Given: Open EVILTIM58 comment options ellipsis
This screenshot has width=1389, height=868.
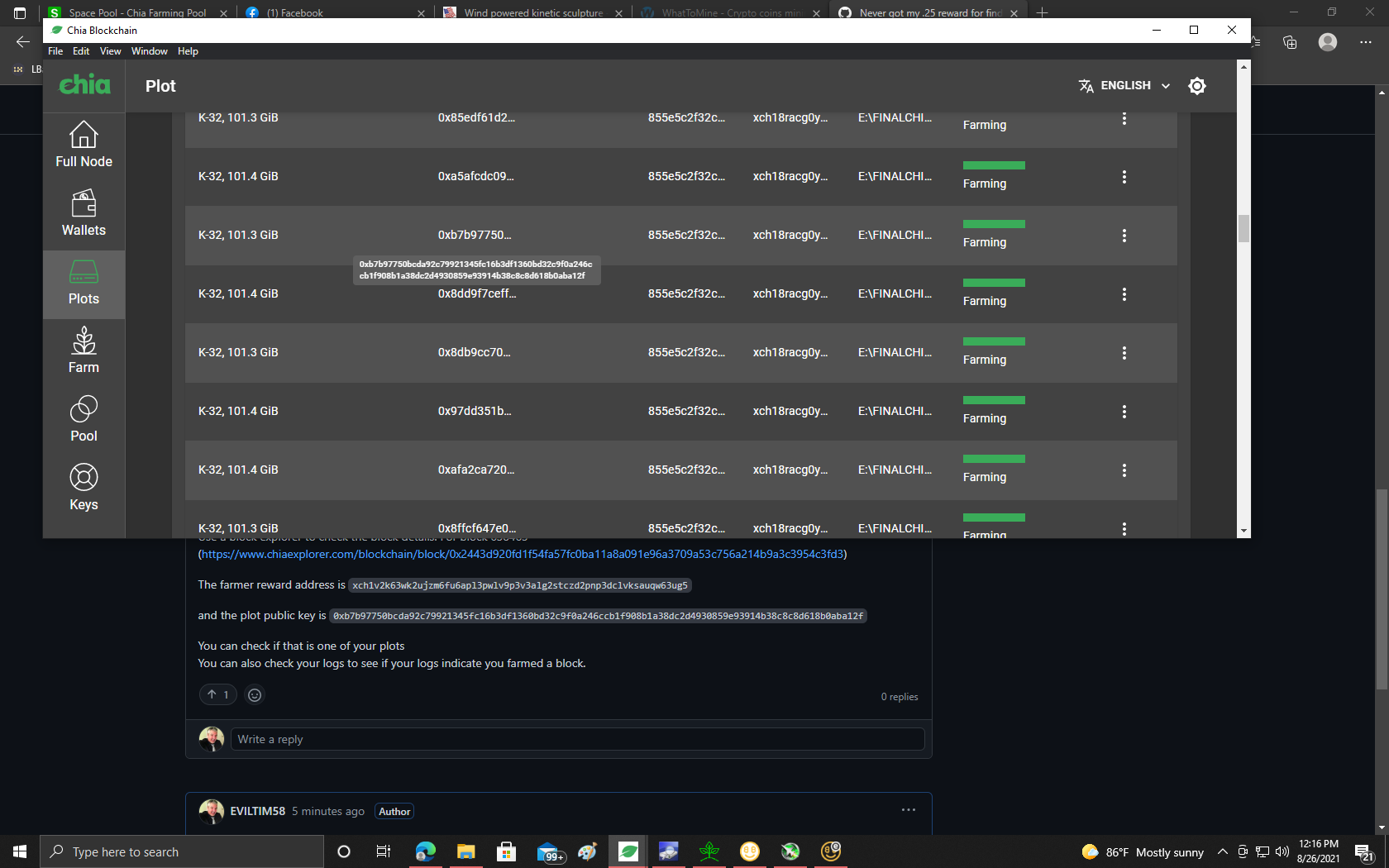Looking at the screenshot, I should pos(909,810).
